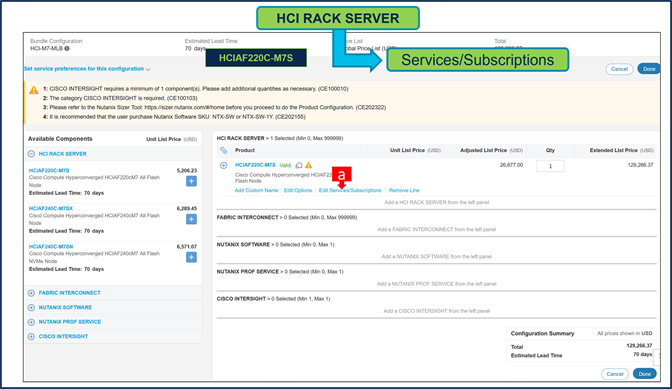The width and height of the screenshot is (672, 389).
Task: Add HCIAF240C-M7SX with its plus button
Action: 191,219
